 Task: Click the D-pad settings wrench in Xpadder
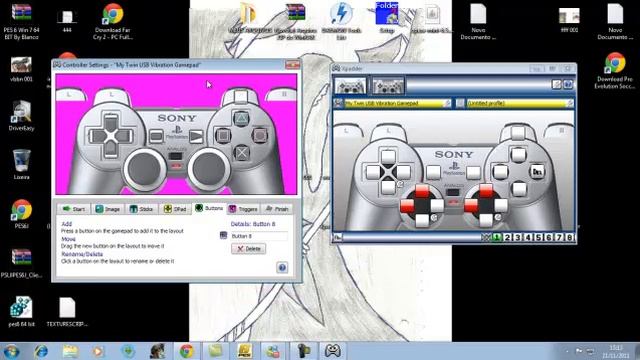400,184
